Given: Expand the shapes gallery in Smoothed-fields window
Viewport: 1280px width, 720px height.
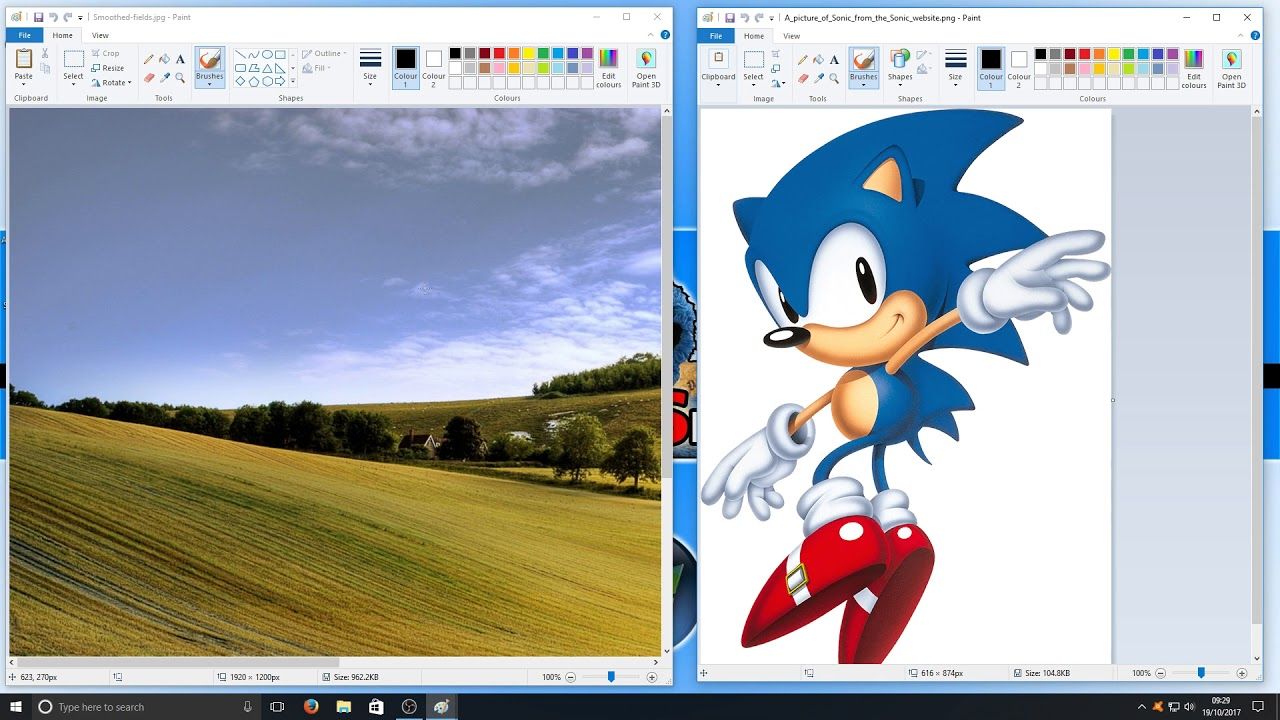Looking at the screenshot, I should click(292, 82).
